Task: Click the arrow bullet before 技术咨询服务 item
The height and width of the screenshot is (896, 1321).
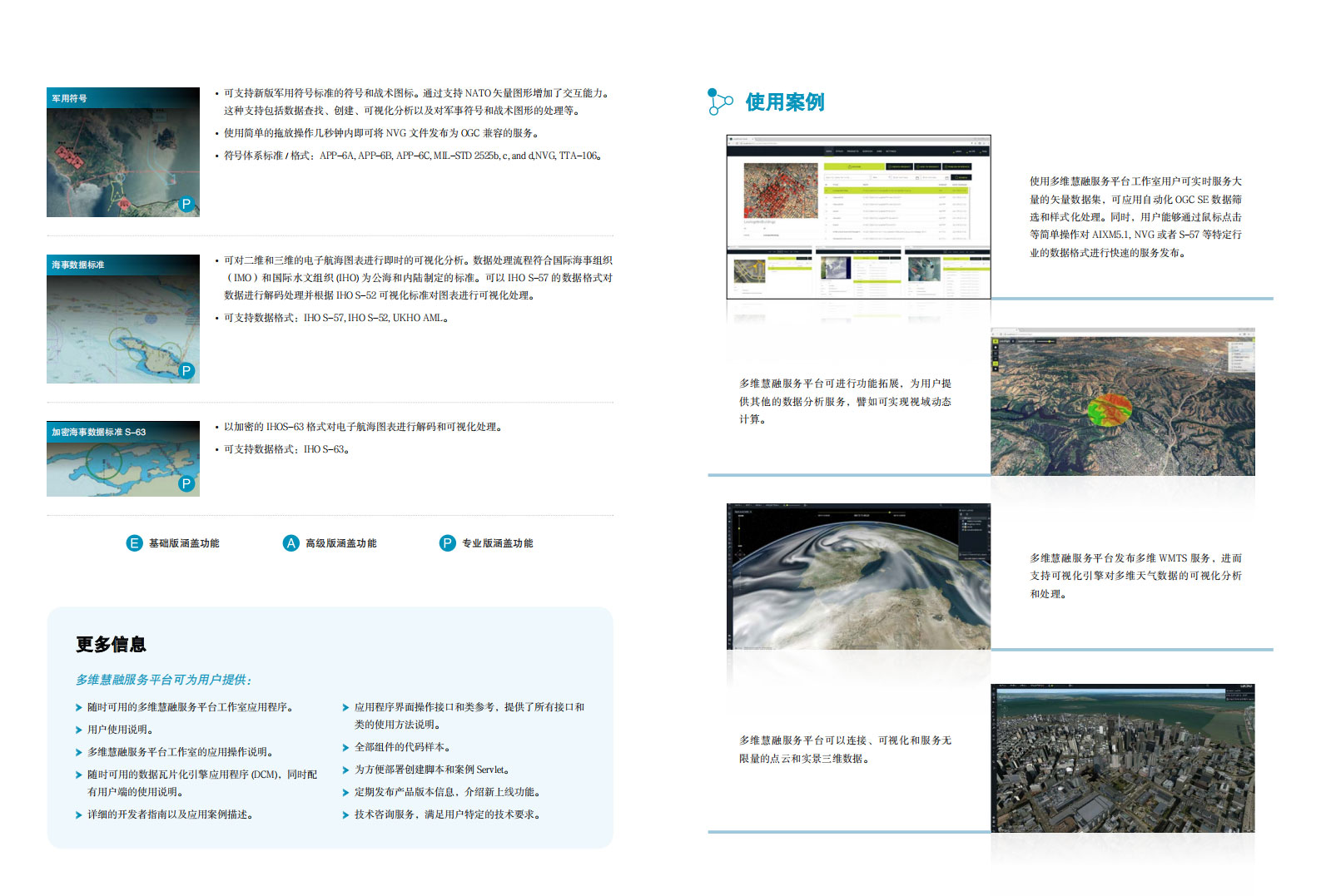Action: coord(345,815)
